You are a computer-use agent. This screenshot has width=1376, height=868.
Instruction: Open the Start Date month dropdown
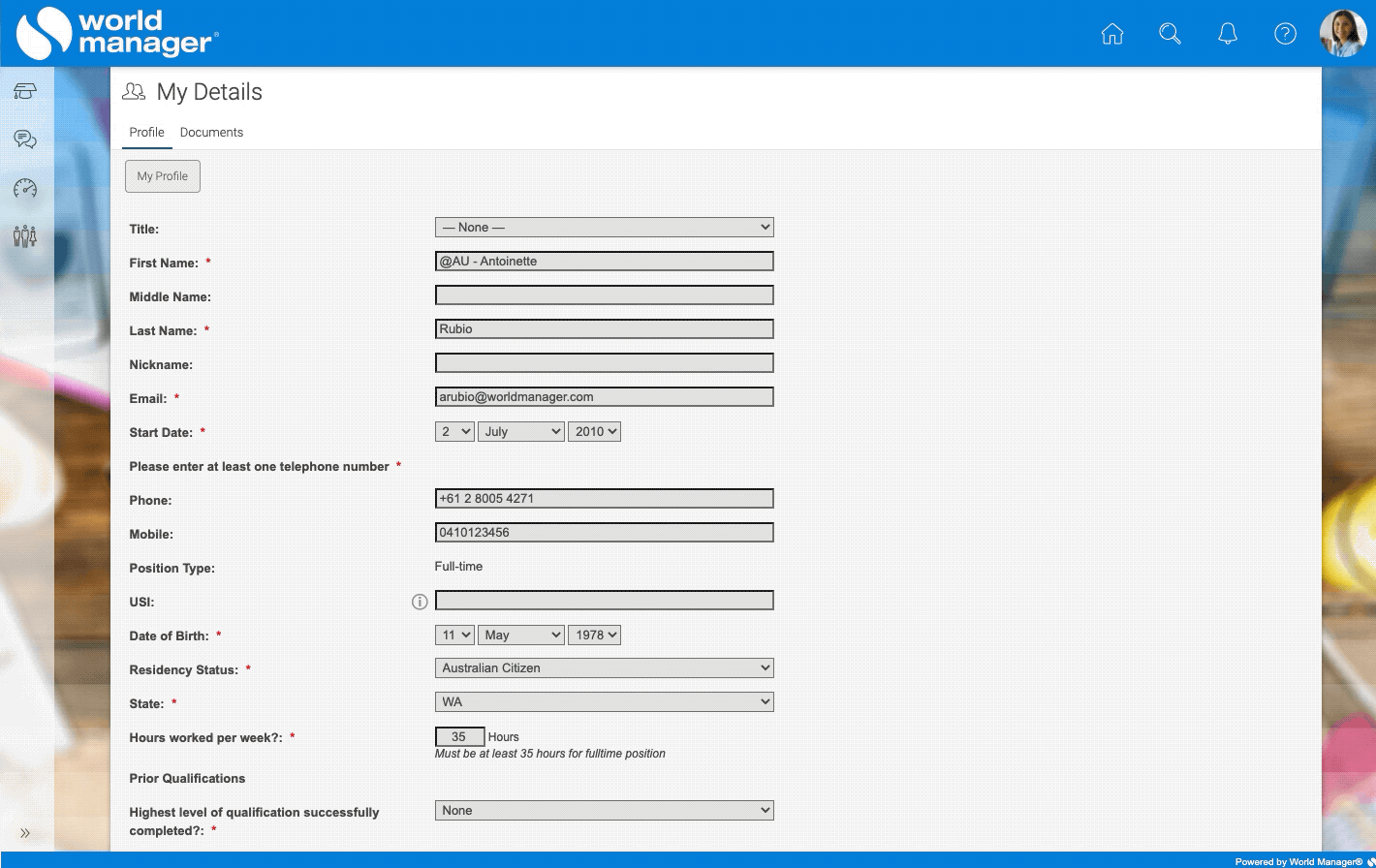520,432
